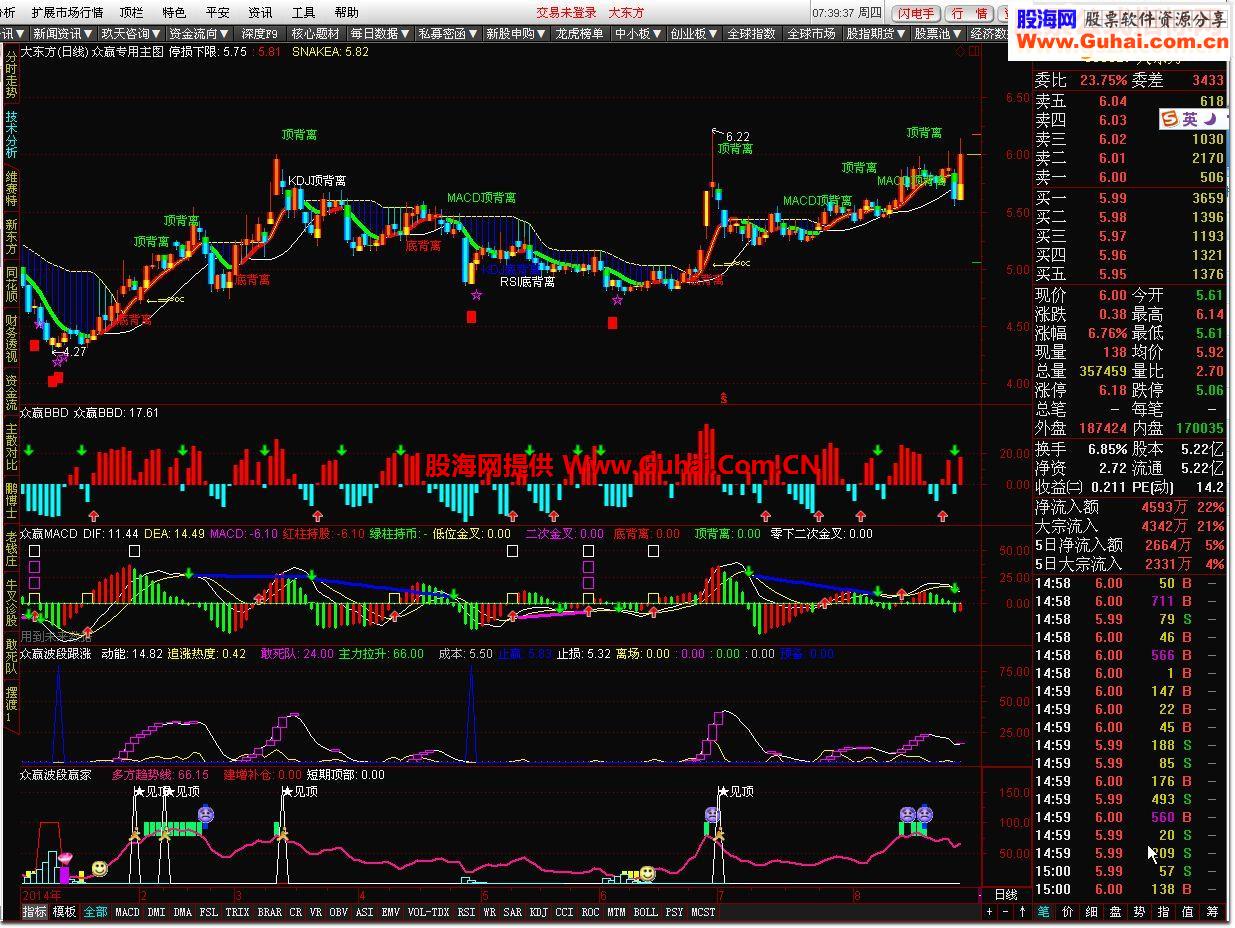The width and height of the screenshot is (1235, 928).
Task: Expand the 股票池 dropdown
Action: click(938, 34)
